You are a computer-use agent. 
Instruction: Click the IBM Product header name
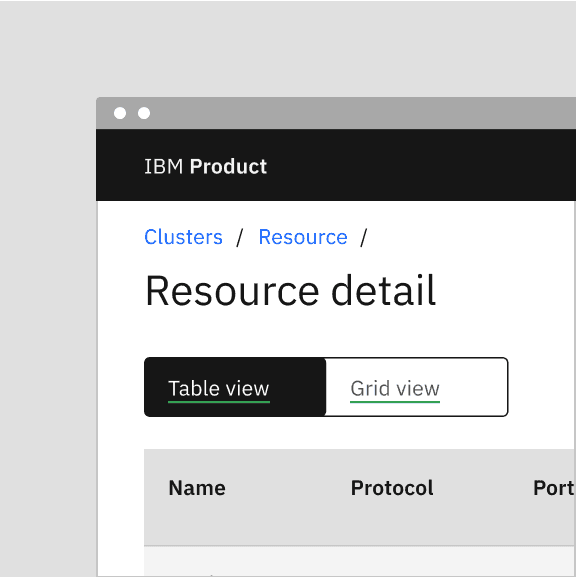point(205,166)
